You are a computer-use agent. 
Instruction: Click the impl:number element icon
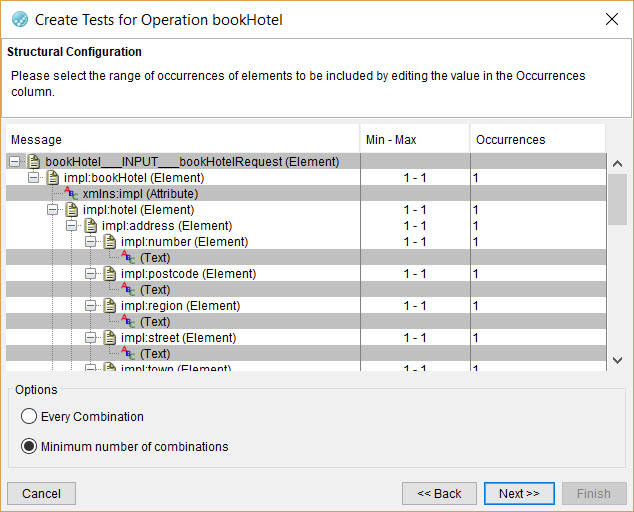pyautogui.click(x=109, y=242)
